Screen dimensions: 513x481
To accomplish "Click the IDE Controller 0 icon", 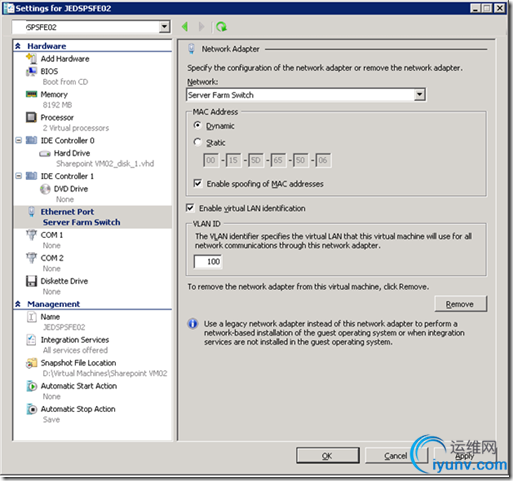I will pos(31,140).
